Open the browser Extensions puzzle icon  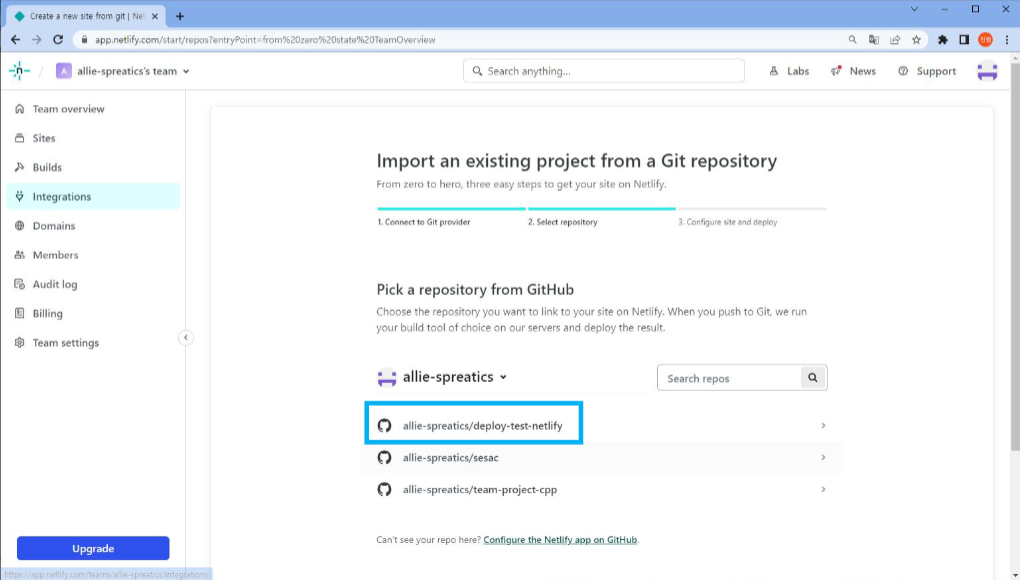(x=943, y=40)
